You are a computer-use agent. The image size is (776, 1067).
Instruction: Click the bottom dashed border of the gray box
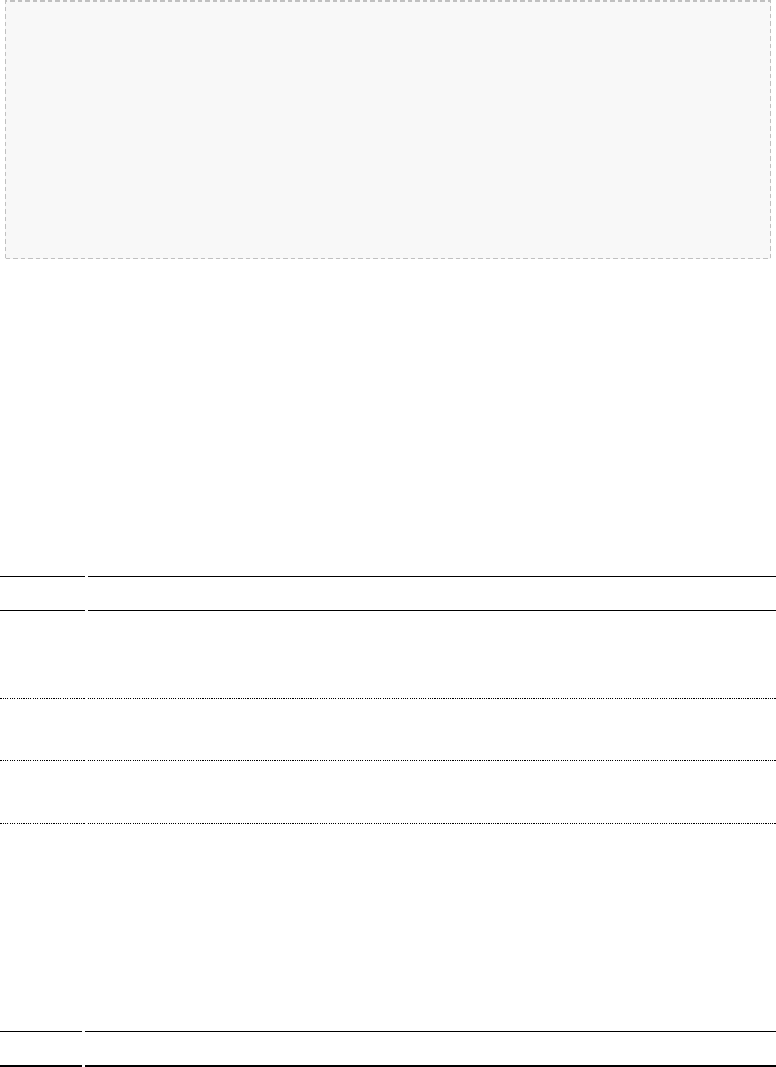388,258
